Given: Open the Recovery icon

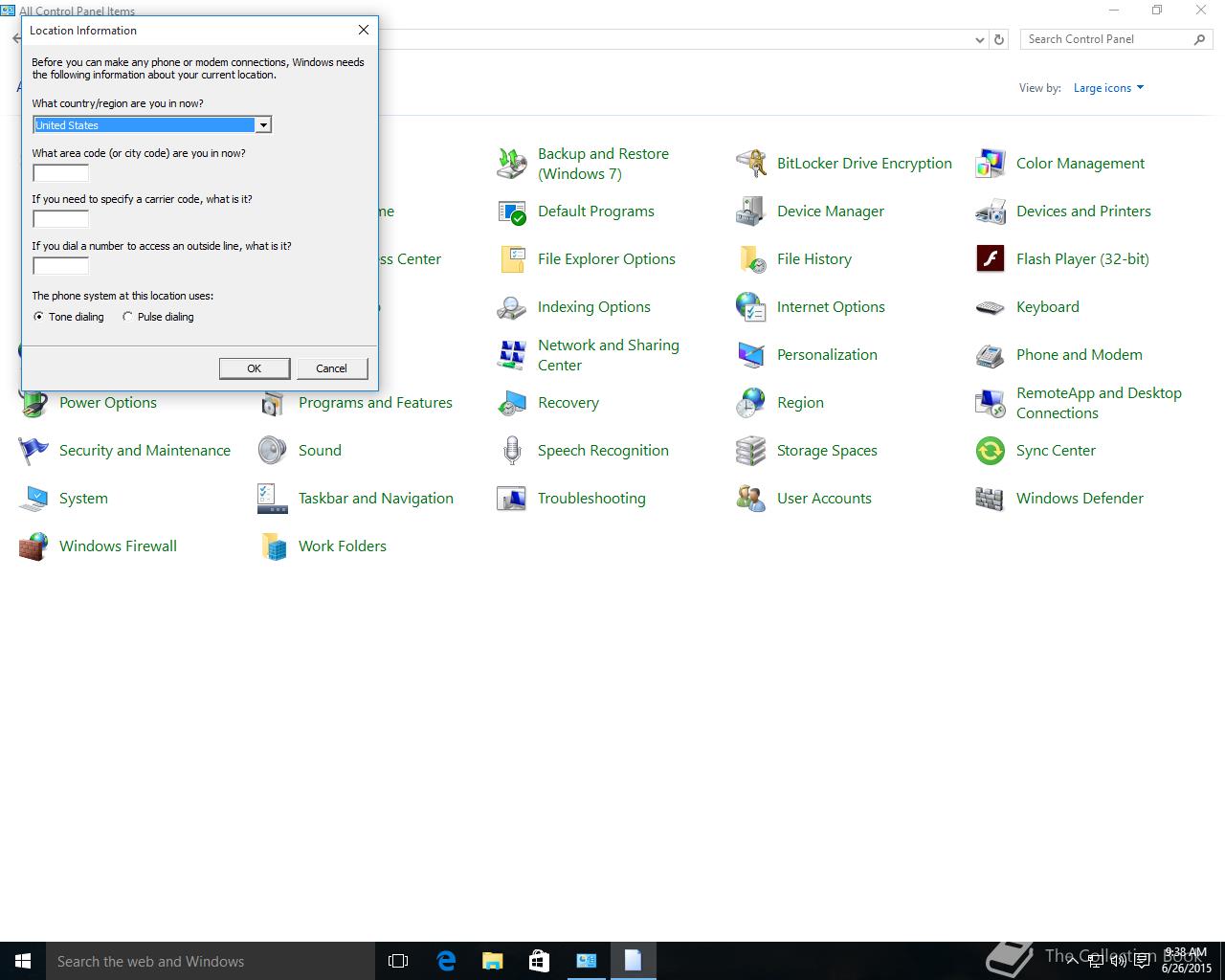Looking at the screenshot, I should tap(512, 403).
